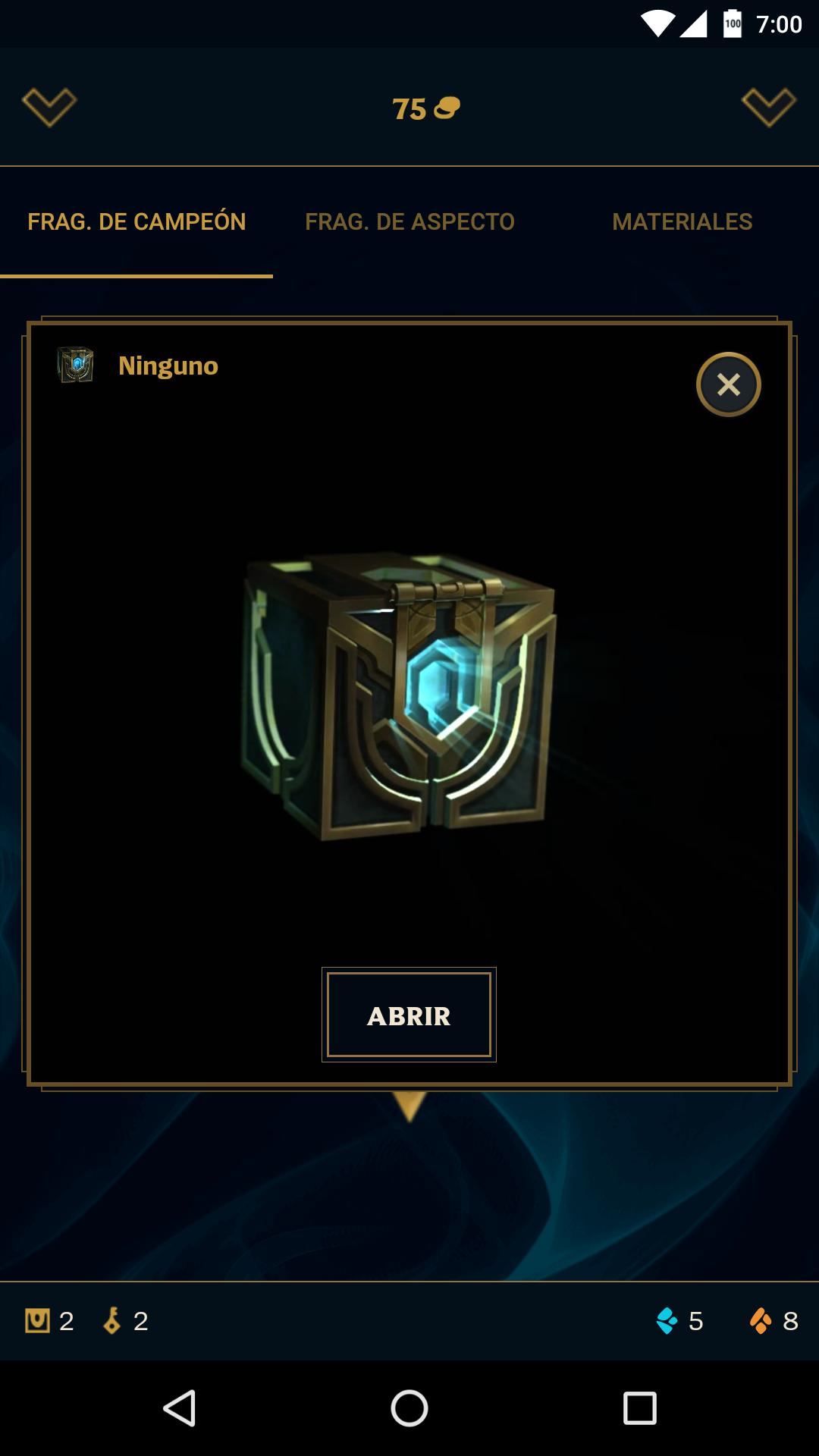
Task: Expand the left top chevron menu
Action: pos(49,107)
